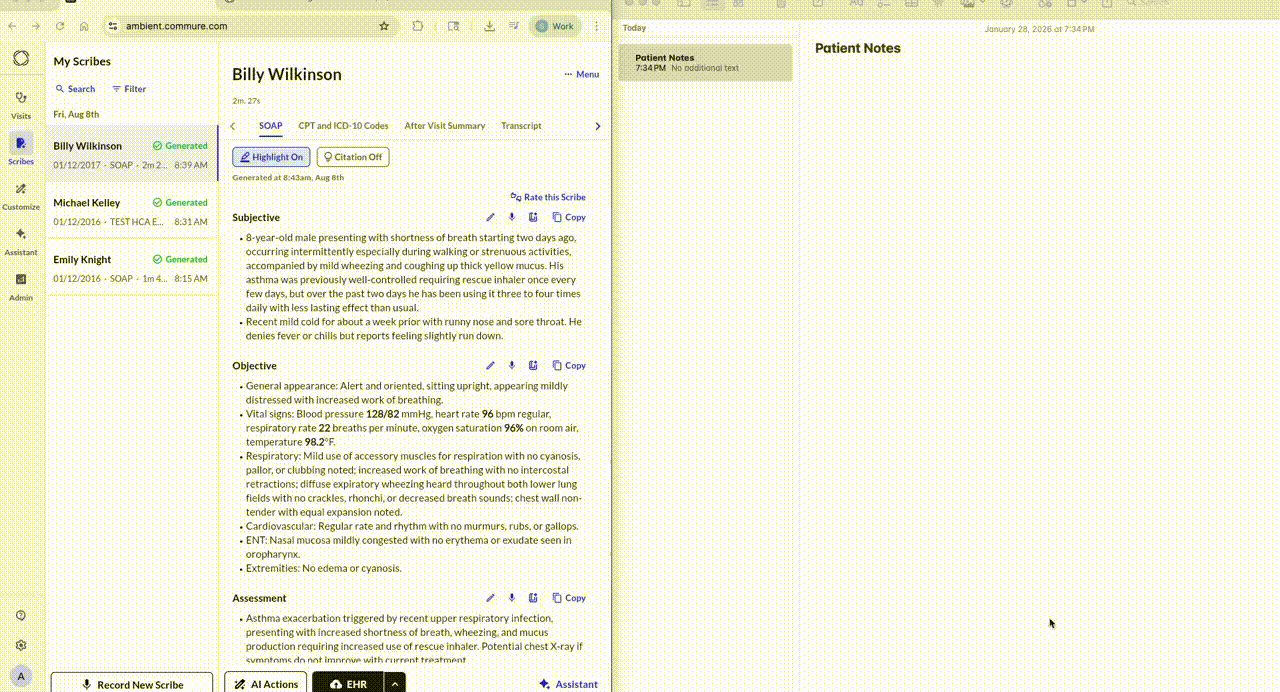Select the Scribes sidebar icon
This screenshot has height=692, width=1280.
[20, 150]
